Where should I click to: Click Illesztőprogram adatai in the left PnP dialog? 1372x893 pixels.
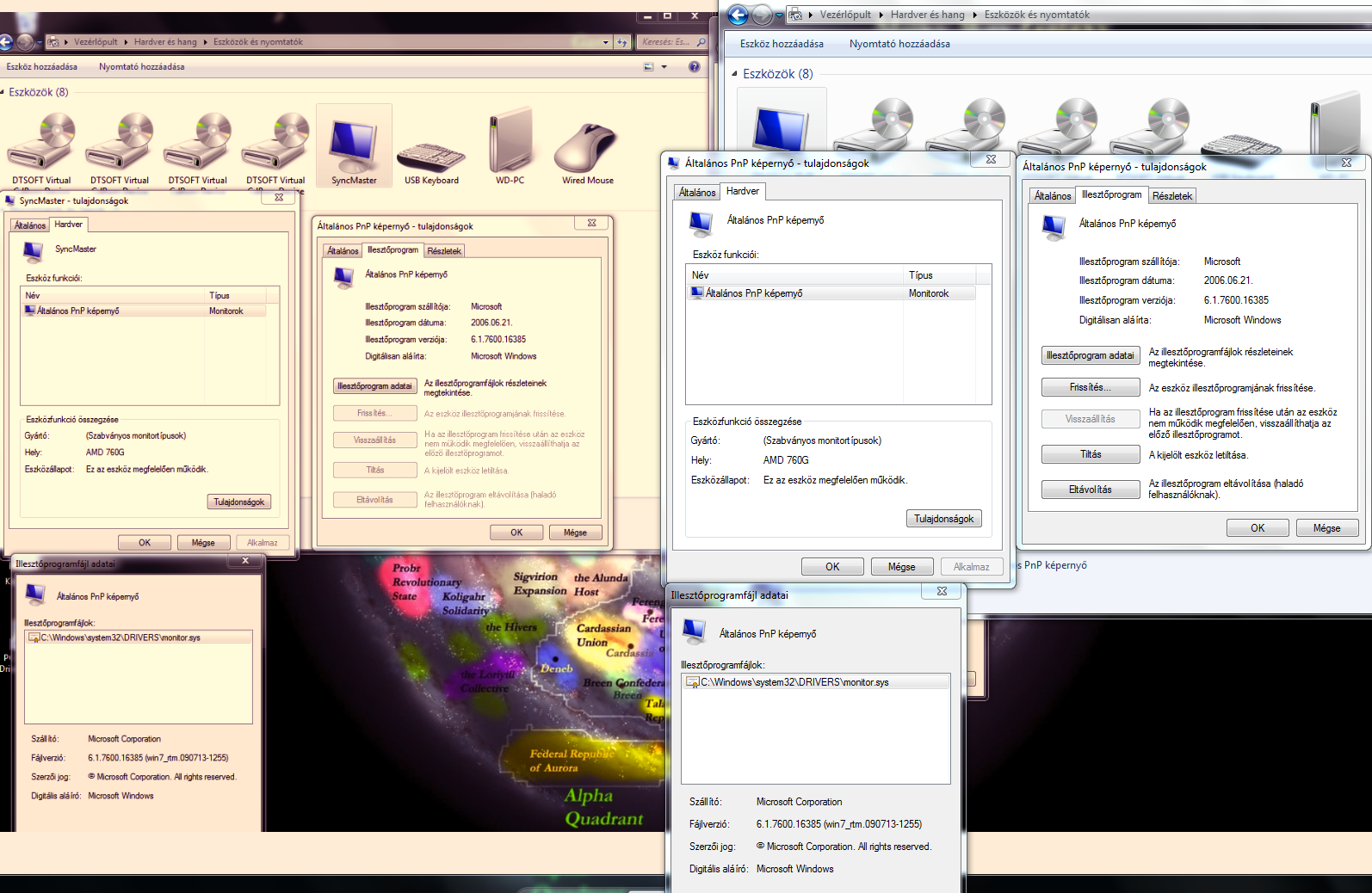click(x=374, y=386)
